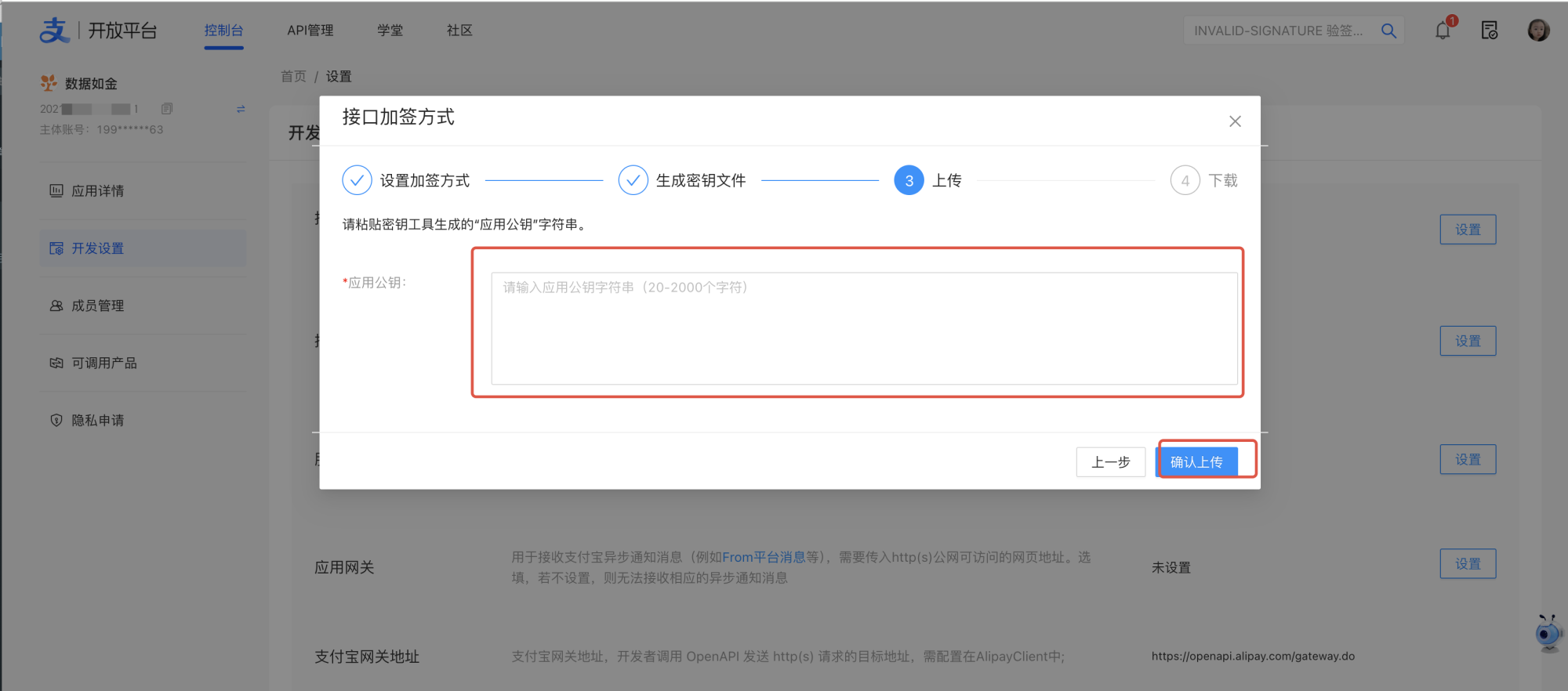1568x691 pixels.
Task: Open the 社区 nav item
Action: point(459,31)
